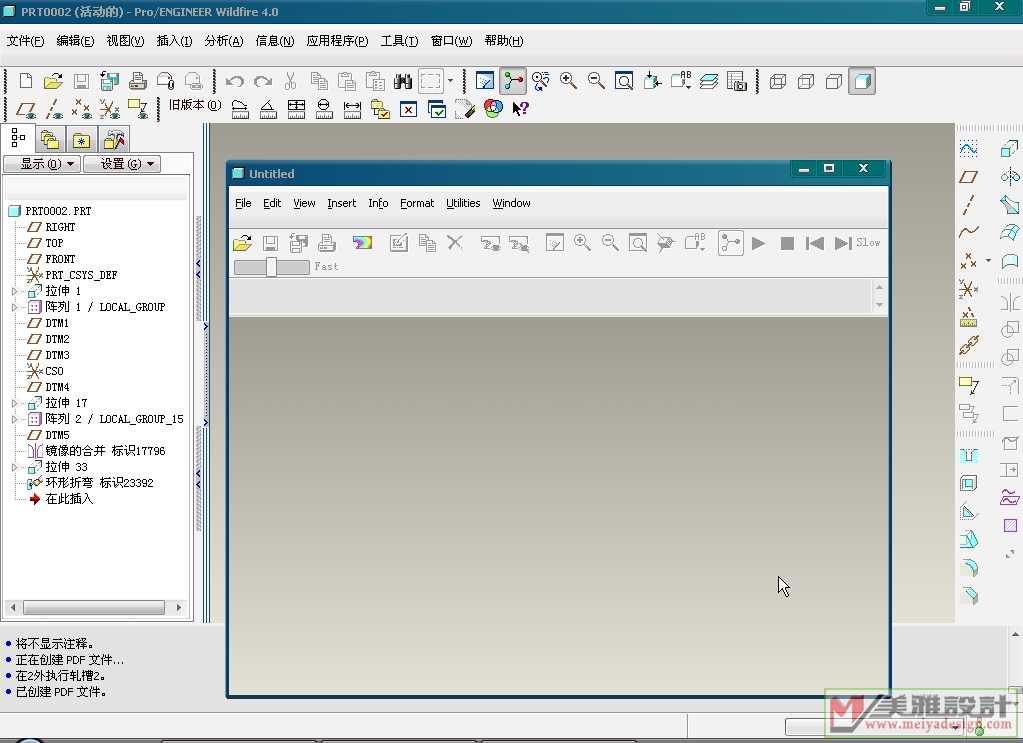
Task: Jump to first frame in Untitled window
Action: pos(815,243)
